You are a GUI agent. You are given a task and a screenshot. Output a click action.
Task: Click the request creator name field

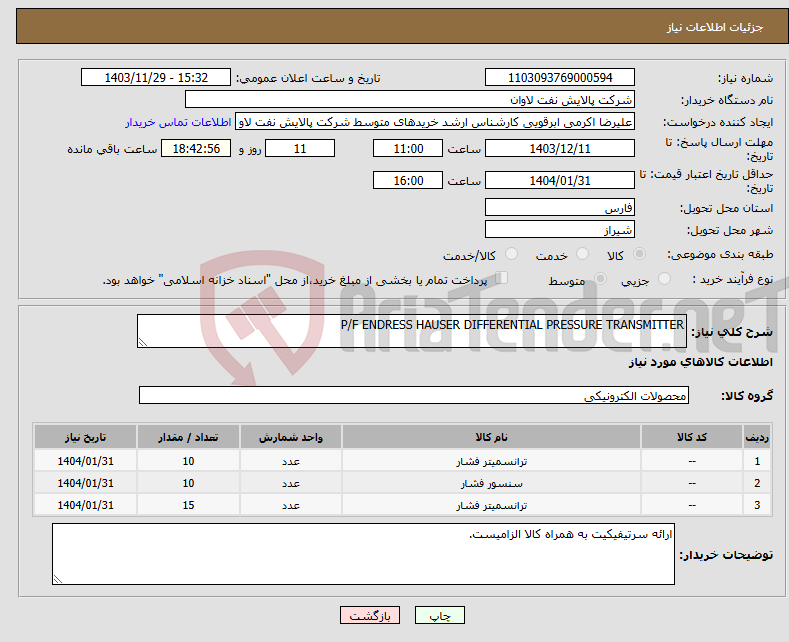click(435, 122)
